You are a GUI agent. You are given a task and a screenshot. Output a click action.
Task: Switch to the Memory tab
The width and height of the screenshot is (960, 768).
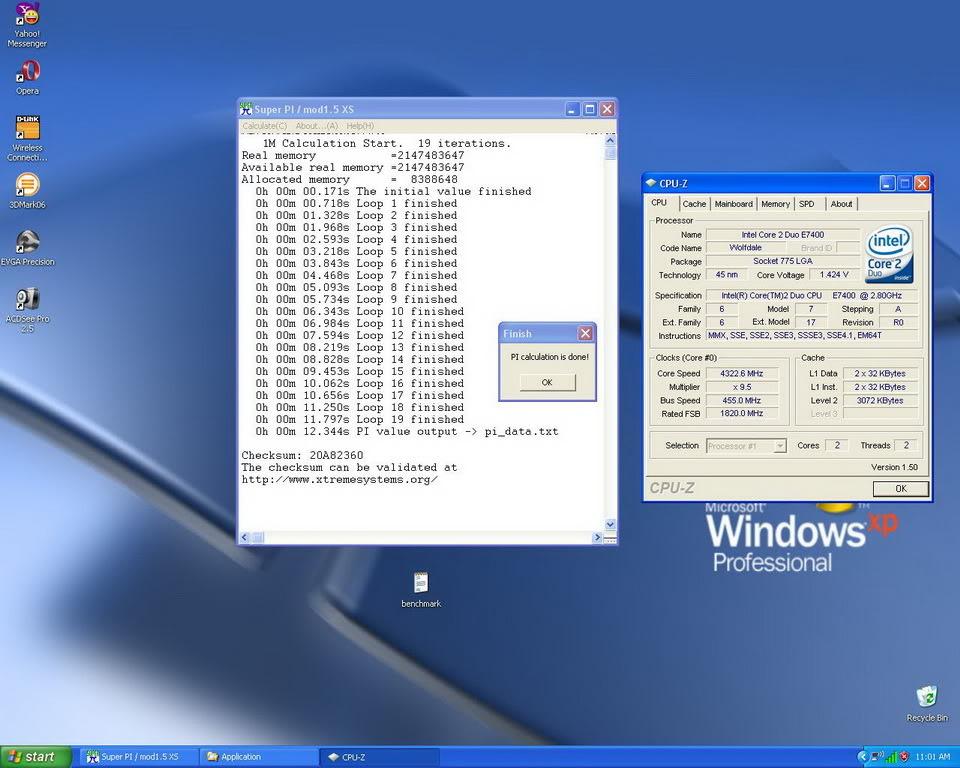(x=775, y=204)
